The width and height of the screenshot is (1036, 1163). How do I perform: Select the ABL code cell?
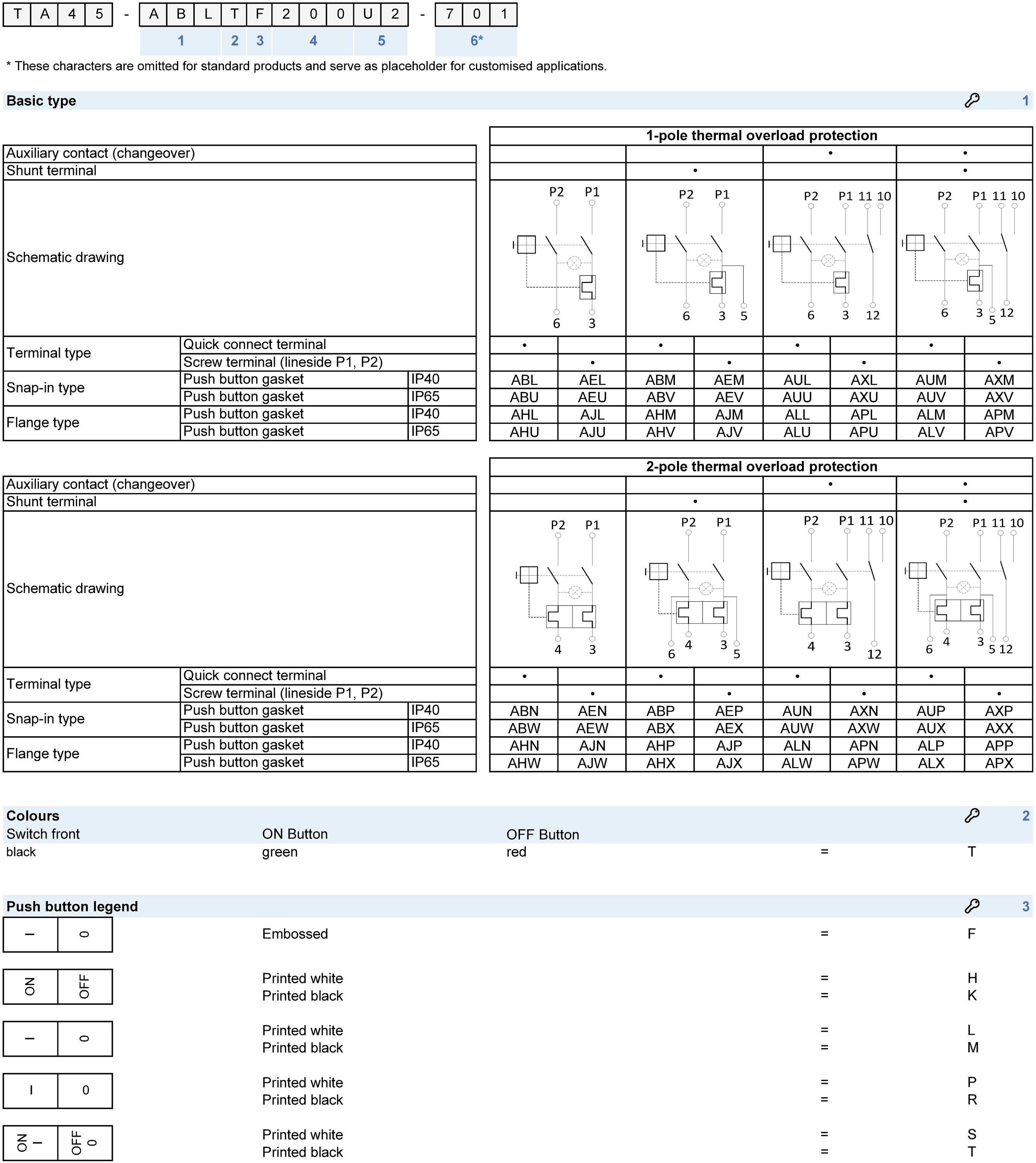(524, 380)
